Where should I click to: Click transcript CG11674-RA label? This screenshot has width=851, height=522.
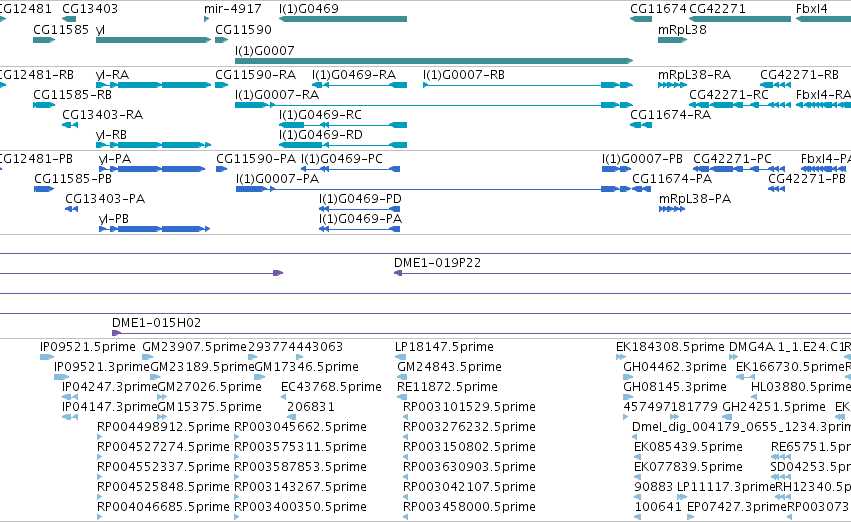coord(670,115)
